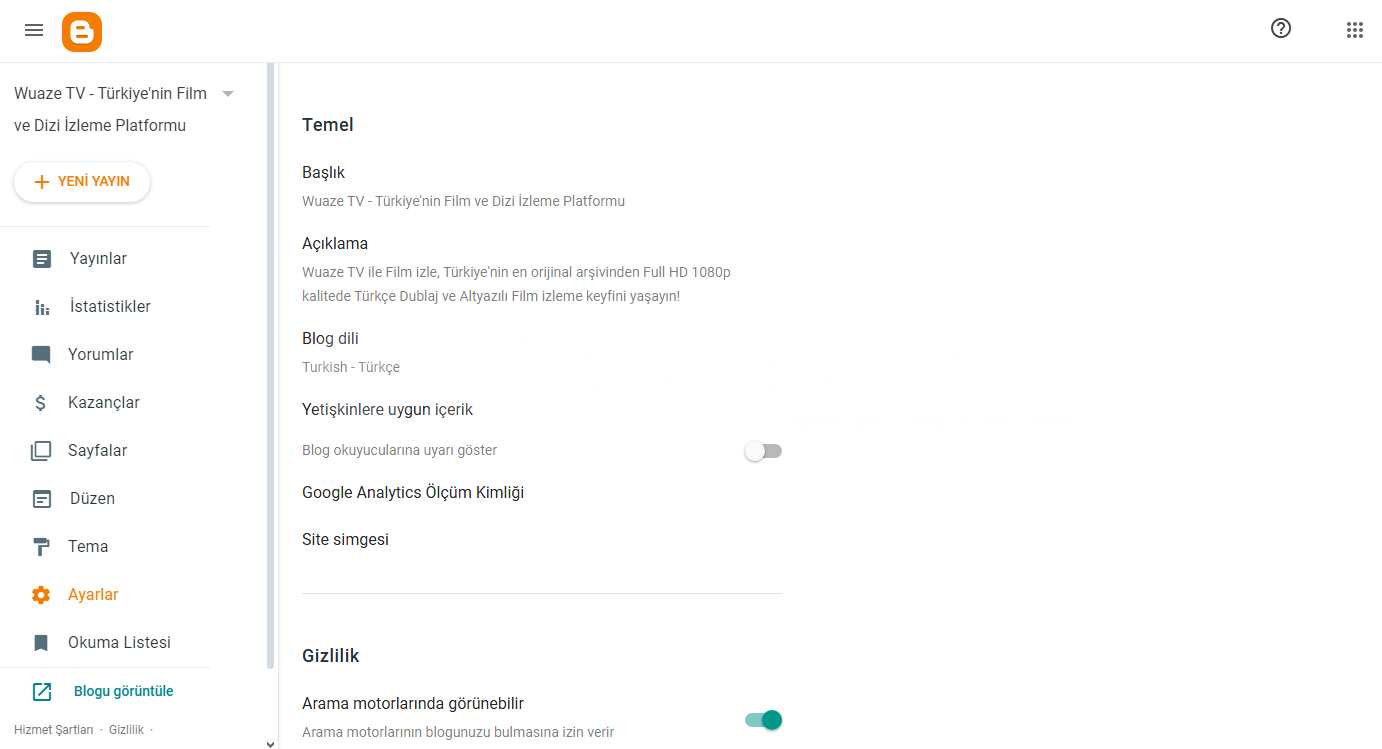Viewport: 1382px width, 749px height.
Task: Click the İstatistikler bar chart icon
Action: click(x=41, y=307)
